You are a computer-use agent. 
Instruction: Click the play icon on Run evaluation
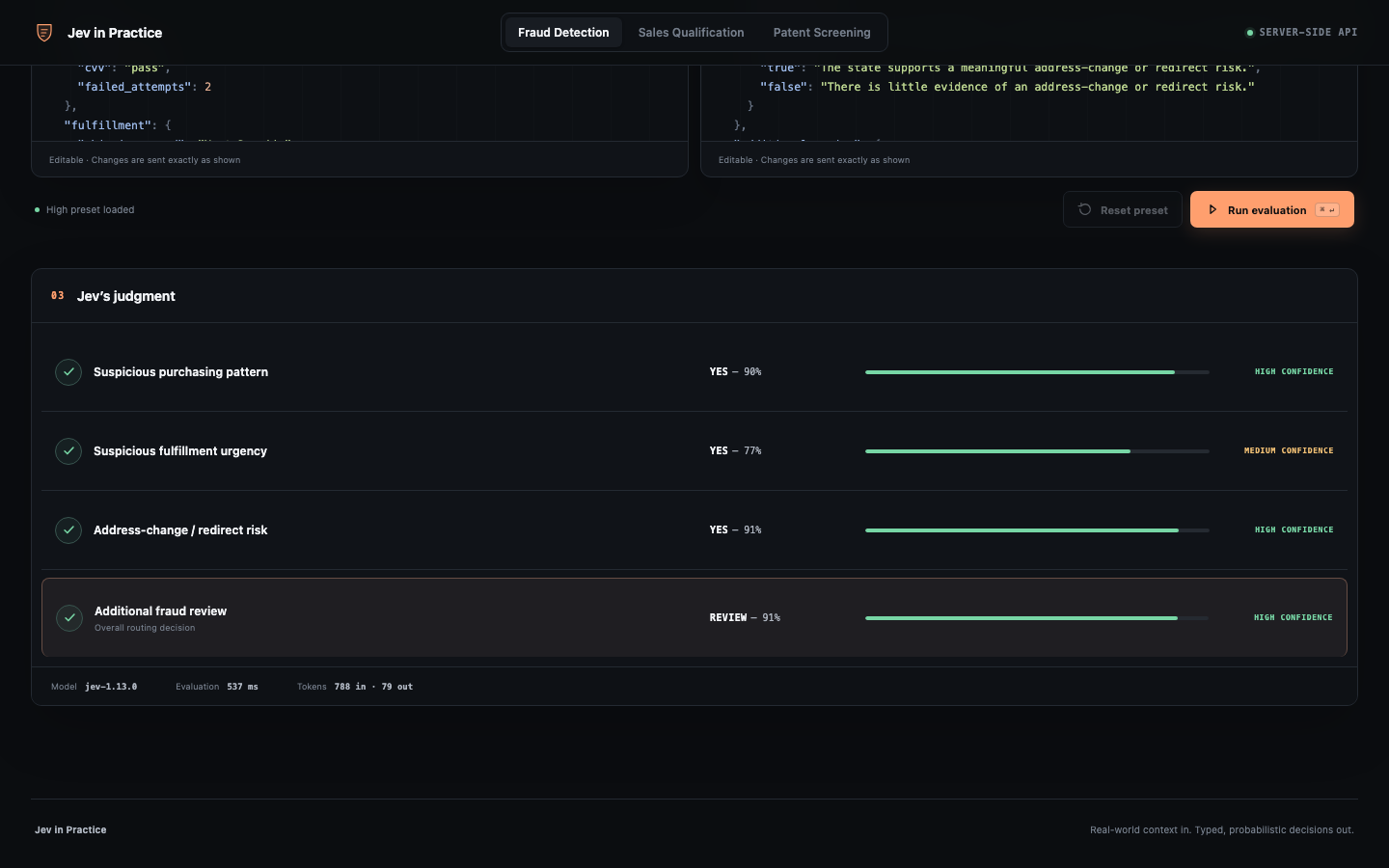(x=1212, y=209)
